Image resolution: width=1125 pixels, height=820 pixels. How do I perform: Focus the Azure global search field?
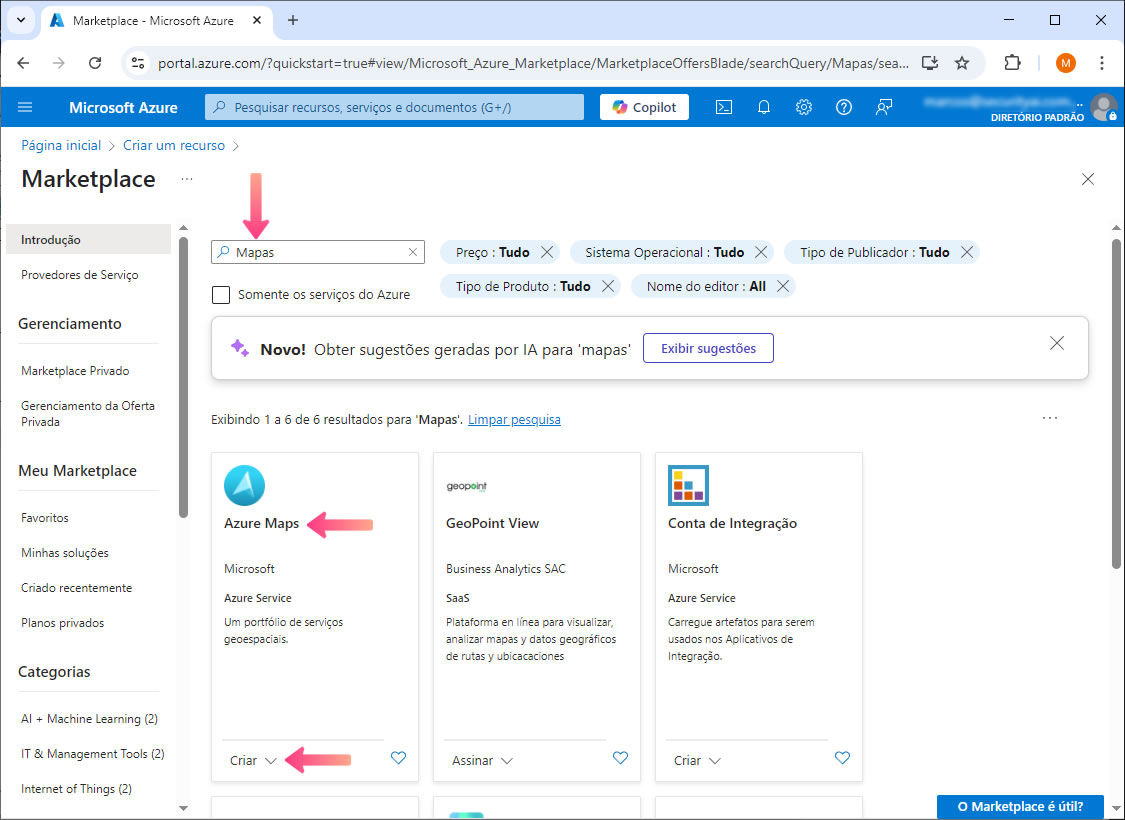[395, 108]
